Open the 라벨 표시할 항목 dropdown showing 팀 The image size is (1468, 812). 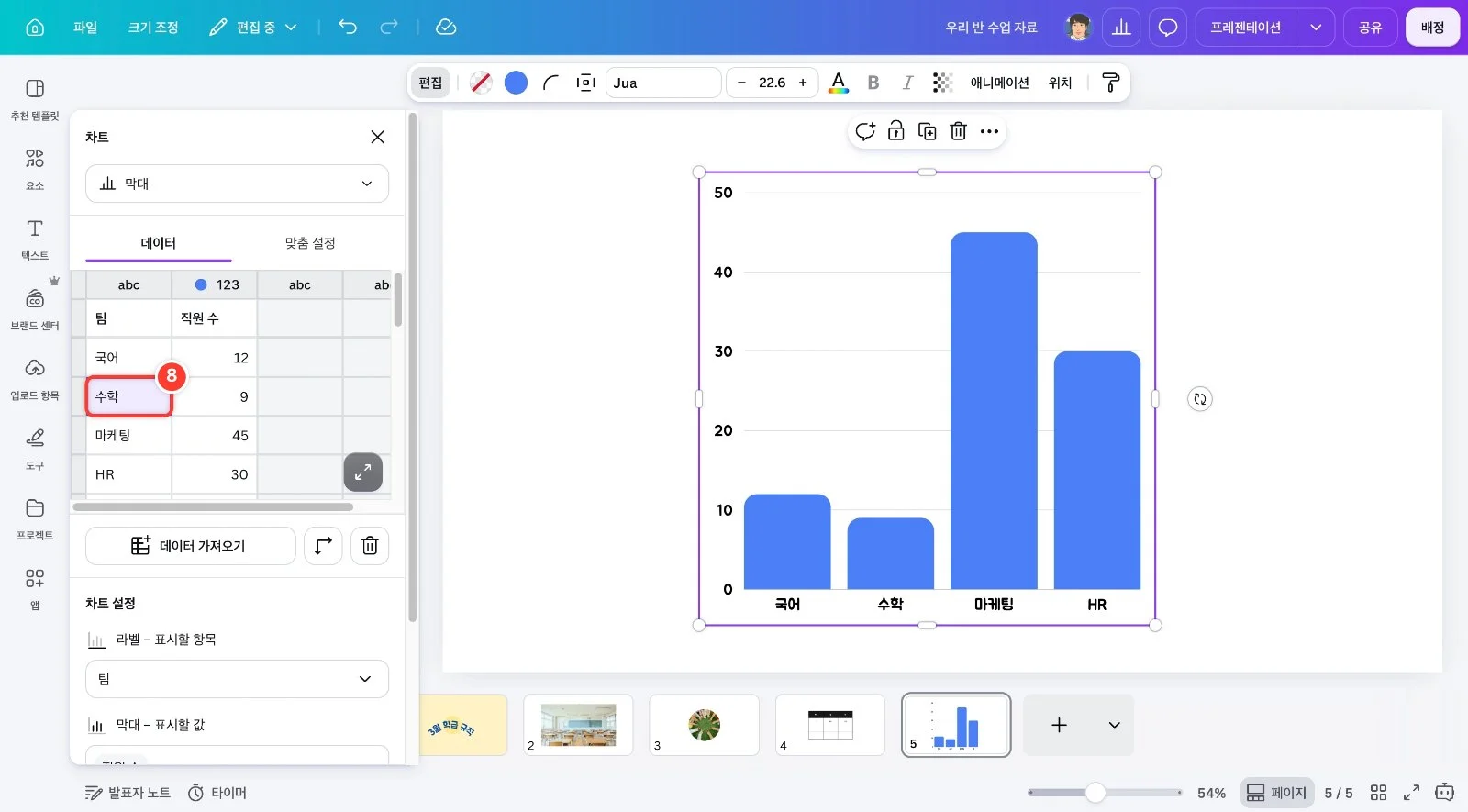237,679
